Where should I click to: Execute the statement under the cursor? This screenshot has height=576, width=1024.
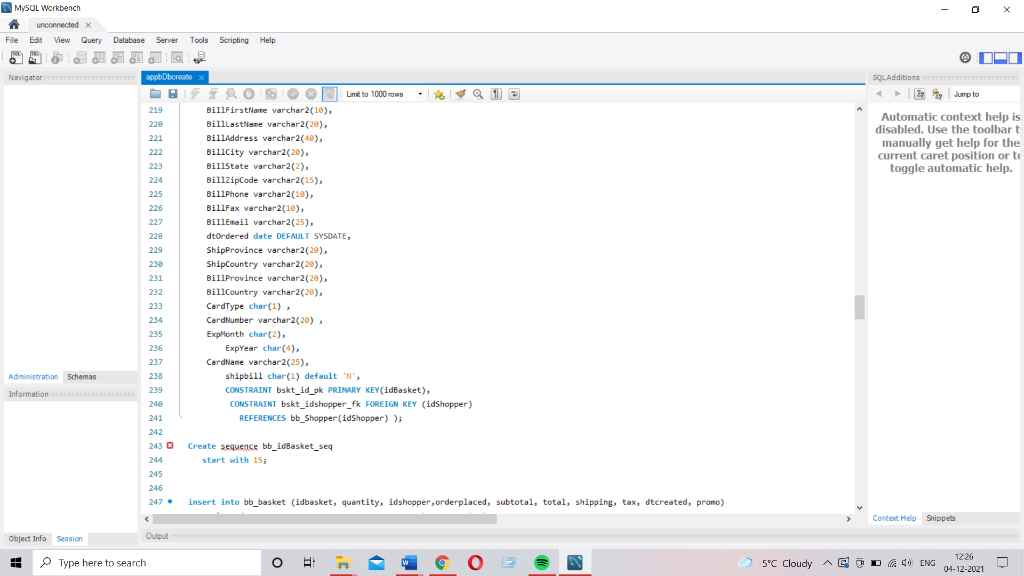(x=213, y=94)
